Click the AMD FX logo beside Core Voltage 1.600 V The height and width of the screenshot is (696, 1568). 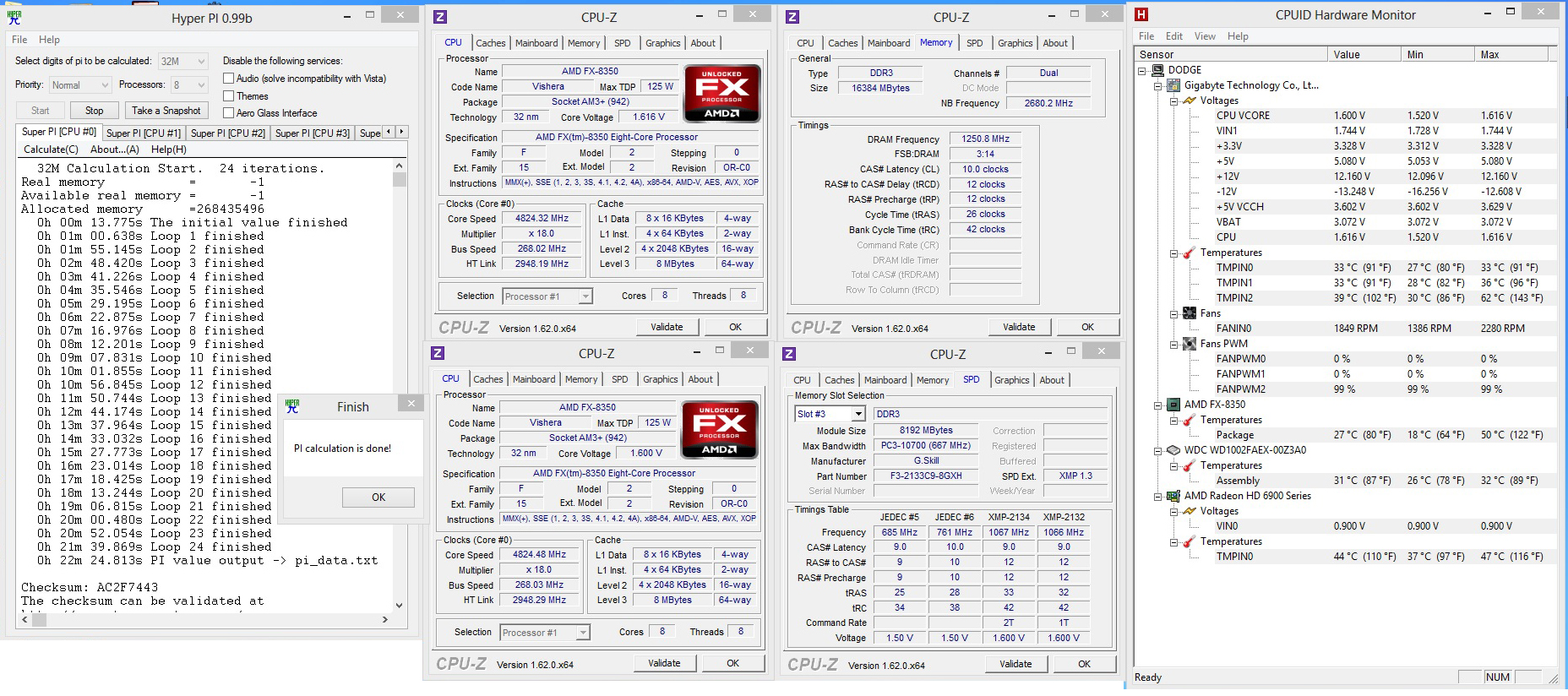click(x=720, y=429)
